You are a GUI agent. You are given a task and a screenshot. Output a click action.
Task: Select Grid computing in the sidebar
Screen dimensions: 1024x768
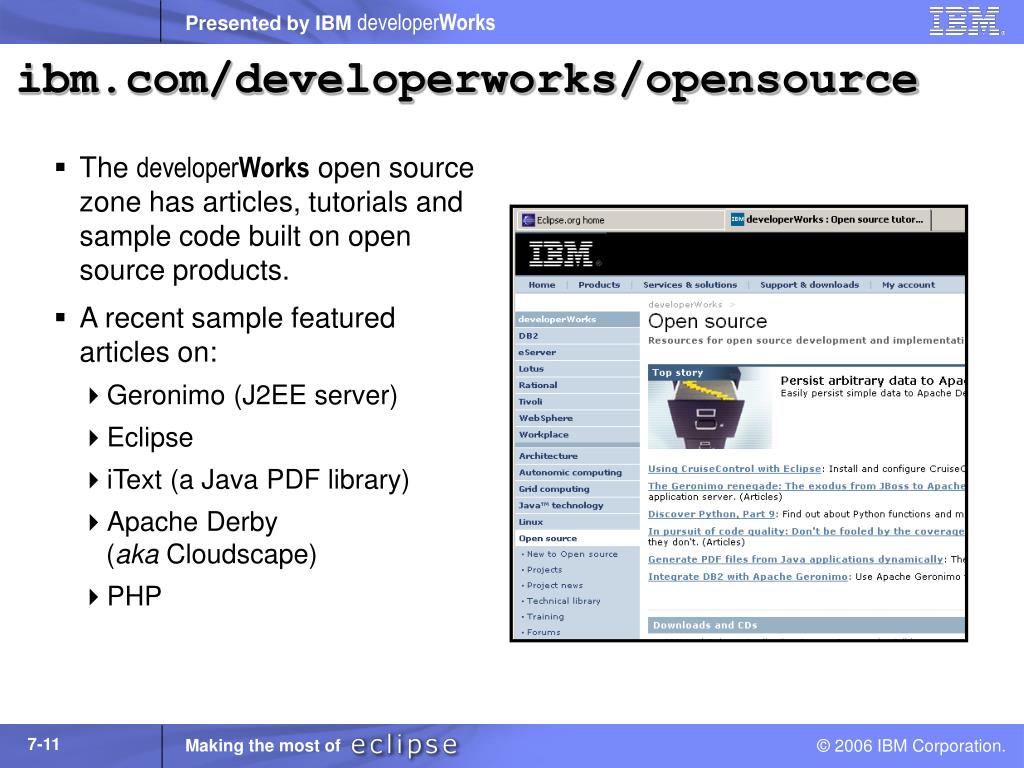577,488
